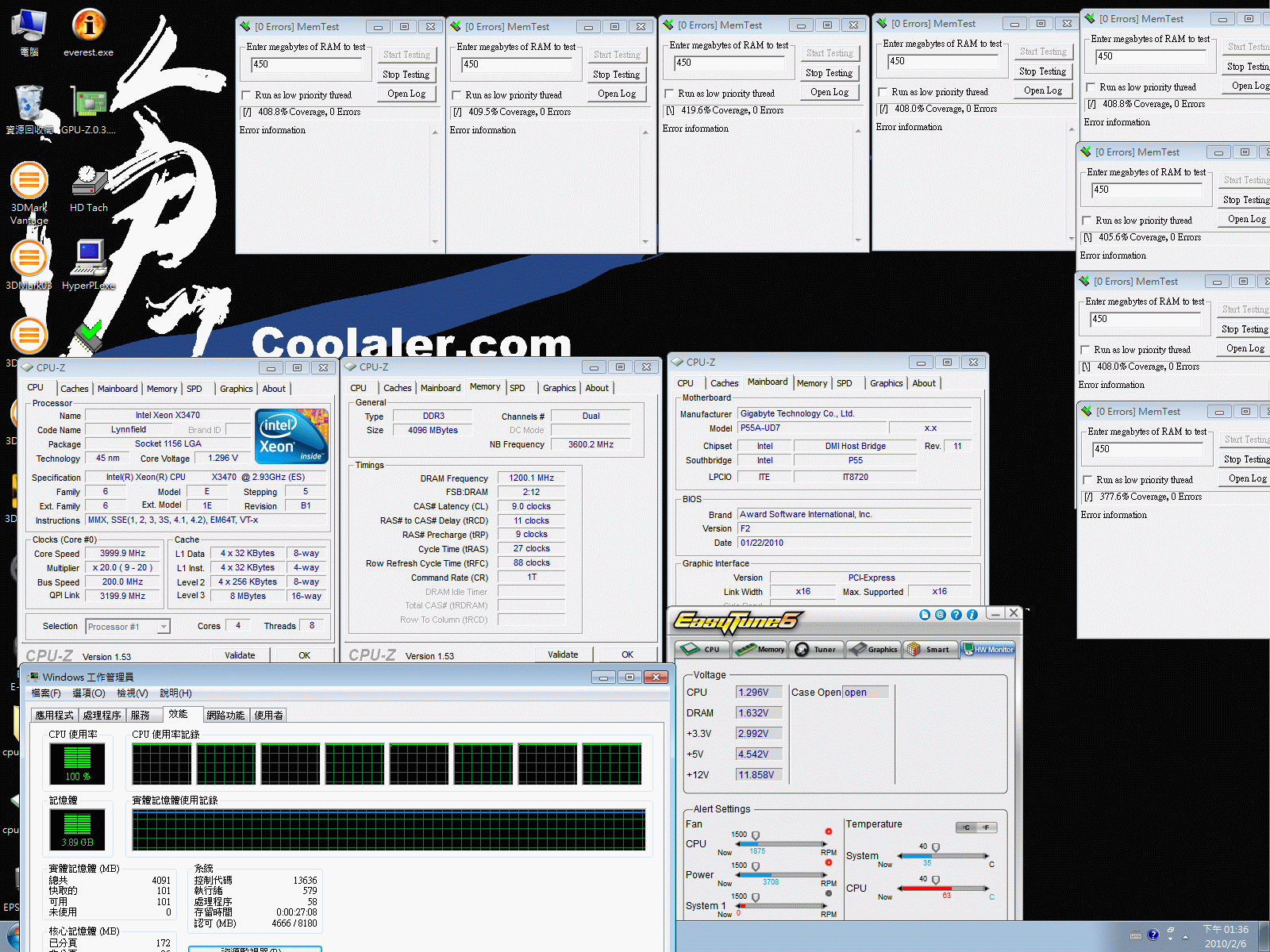The height and width of the screenshot is (952, 1270).
Task: Click the keyboard icon in the system tray
Action: [x=1136, y=935]
